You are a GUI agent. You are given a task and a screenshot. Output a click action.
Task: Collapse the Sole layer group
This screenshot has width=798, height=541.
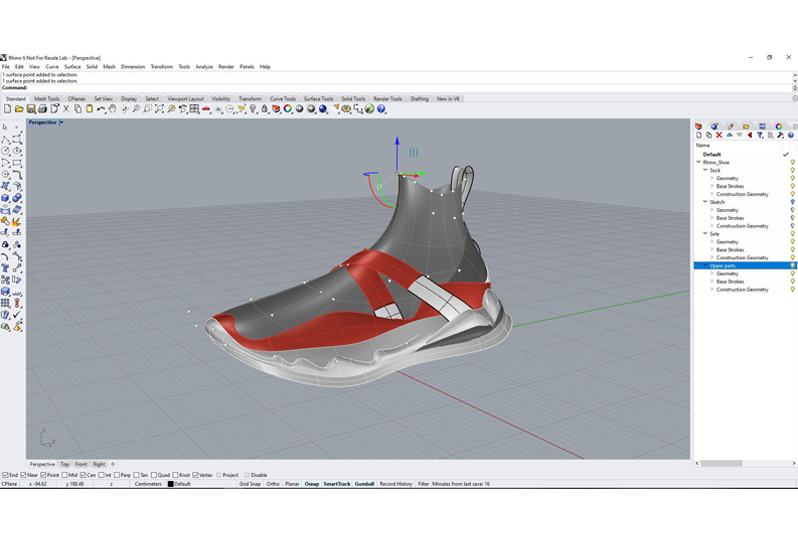coord(705,234)
